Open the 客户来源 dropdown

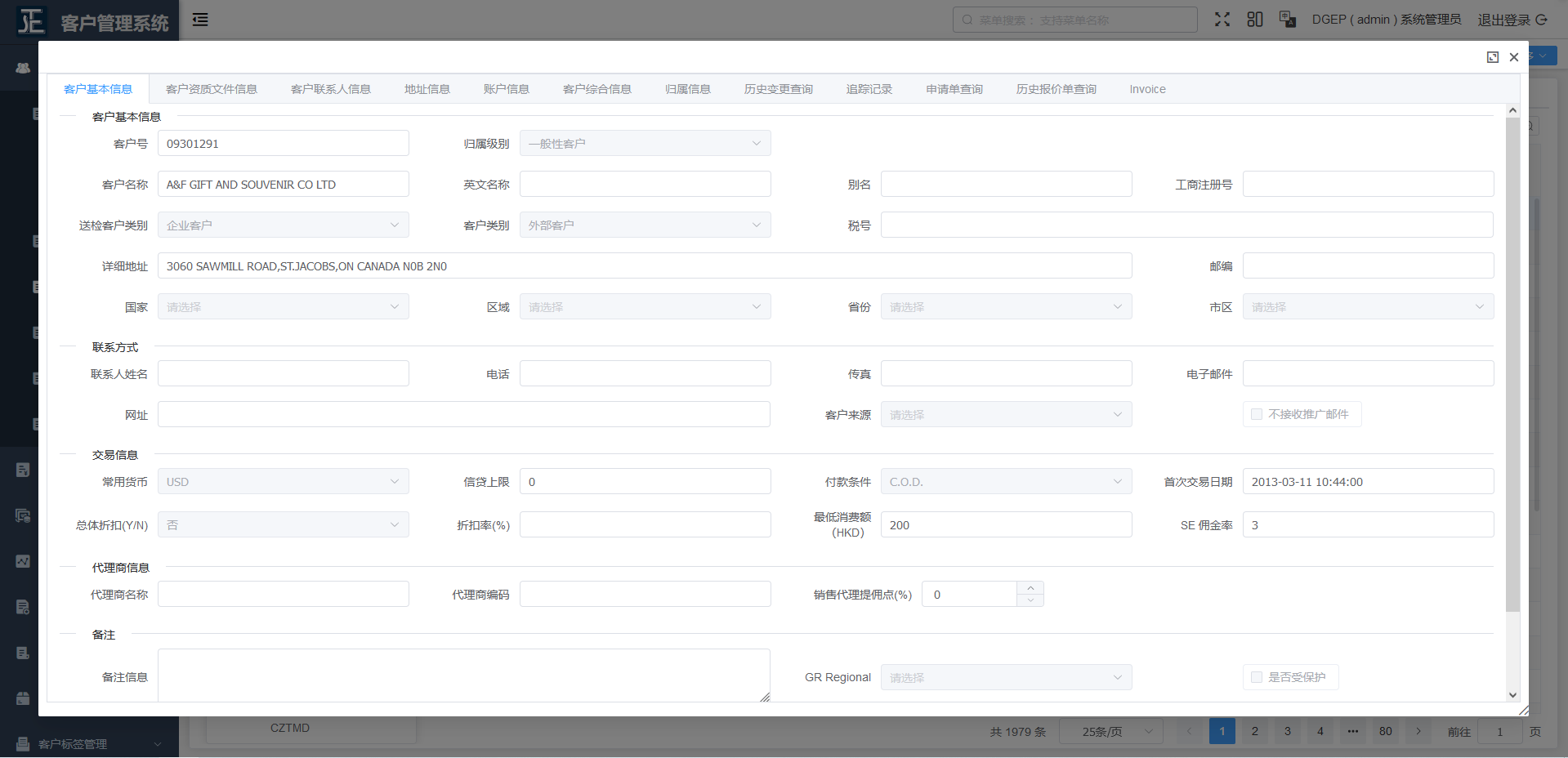point(1007,414)
